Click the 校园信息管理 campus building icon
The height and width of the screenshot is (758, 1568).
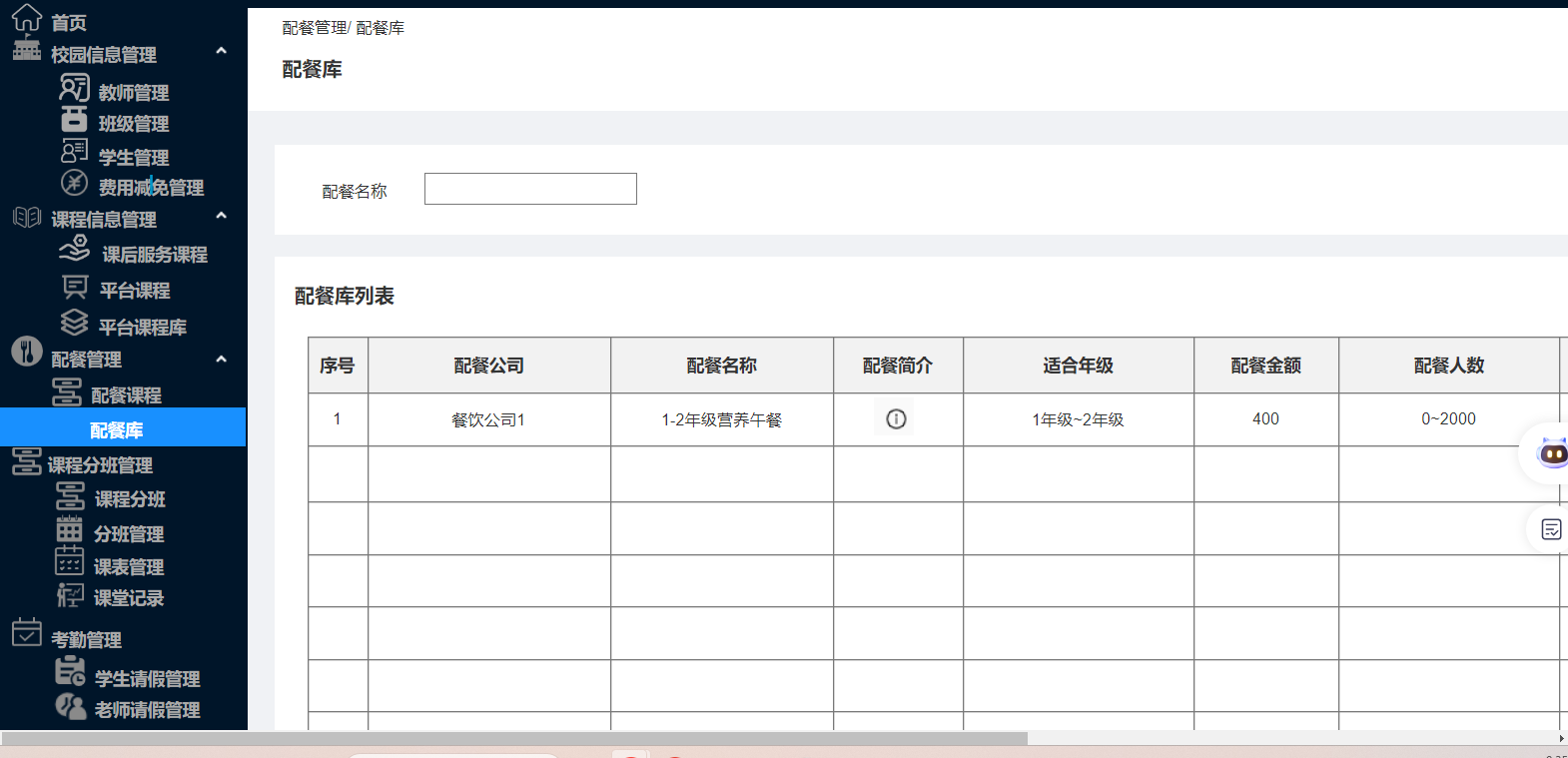click(27, 49)
